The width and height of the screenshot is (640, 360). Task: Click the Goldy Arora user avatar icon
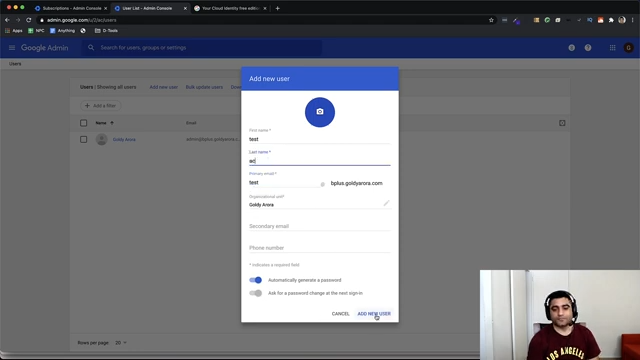[101, 140]
